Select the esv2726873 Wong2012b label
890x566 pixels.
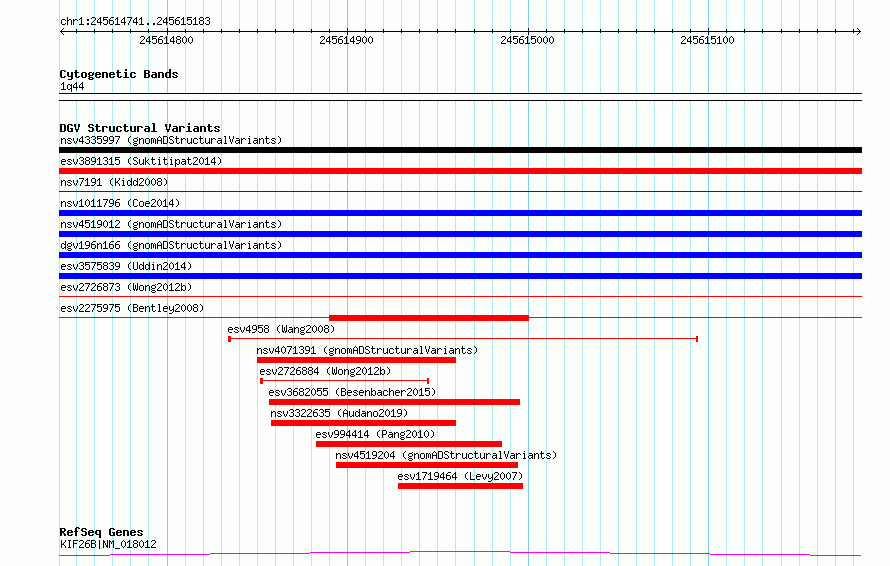pyautogui.click(x=126, y=287)
